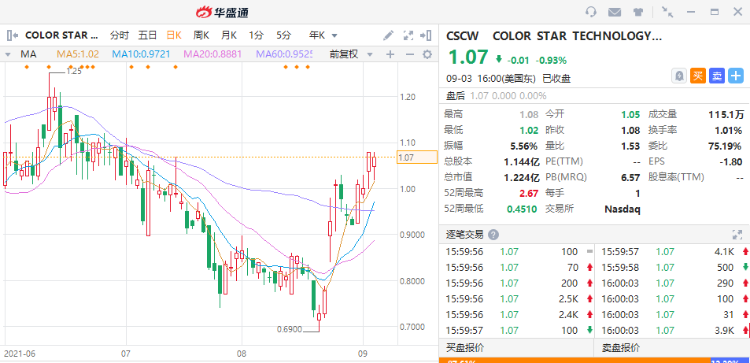The width and height of the screenshot is (750, 363).
Task: Zoom out chart with minus icon
Action: coord(409,54)
